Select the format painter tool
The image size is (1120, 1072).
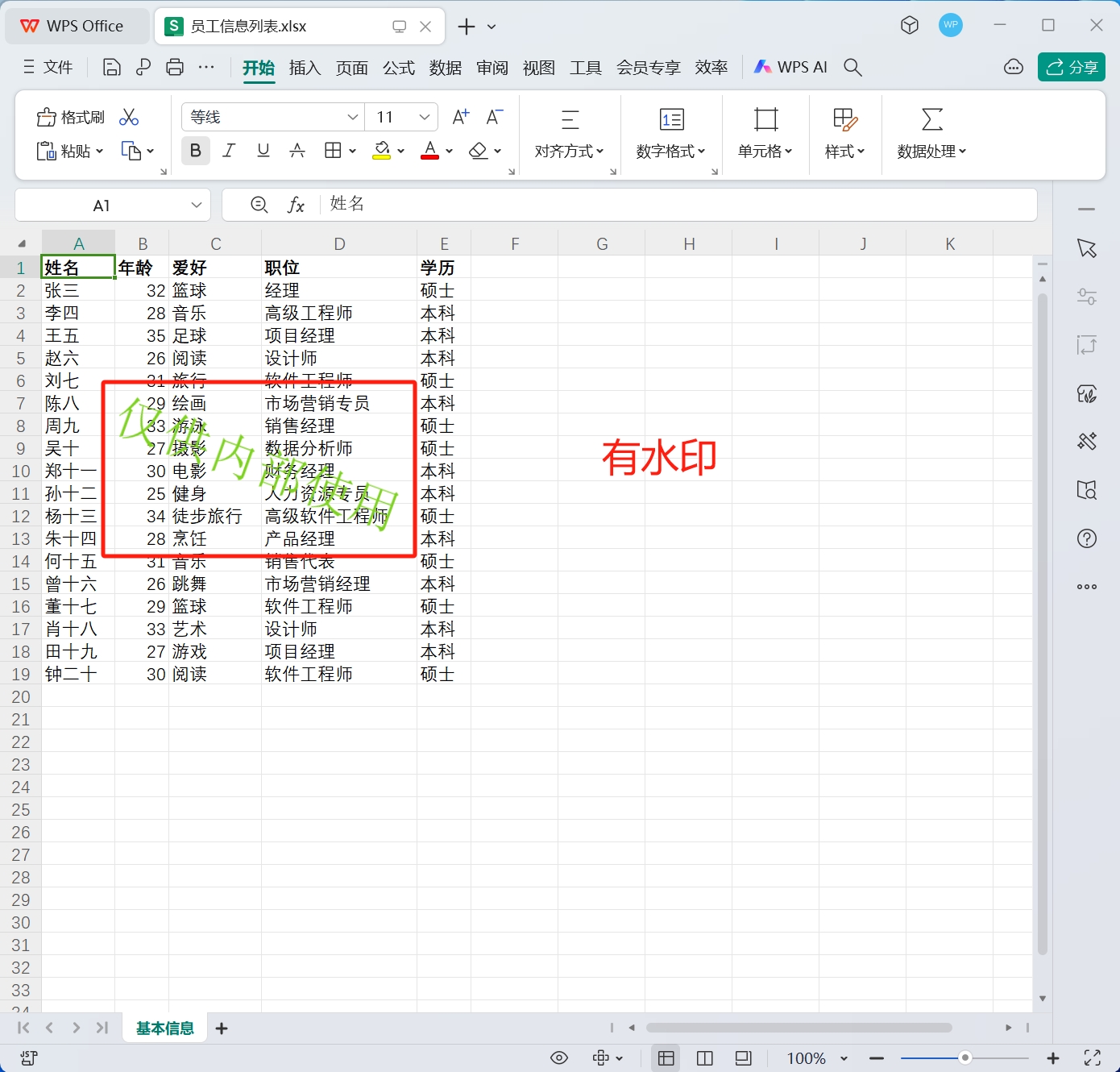(69, 117)
